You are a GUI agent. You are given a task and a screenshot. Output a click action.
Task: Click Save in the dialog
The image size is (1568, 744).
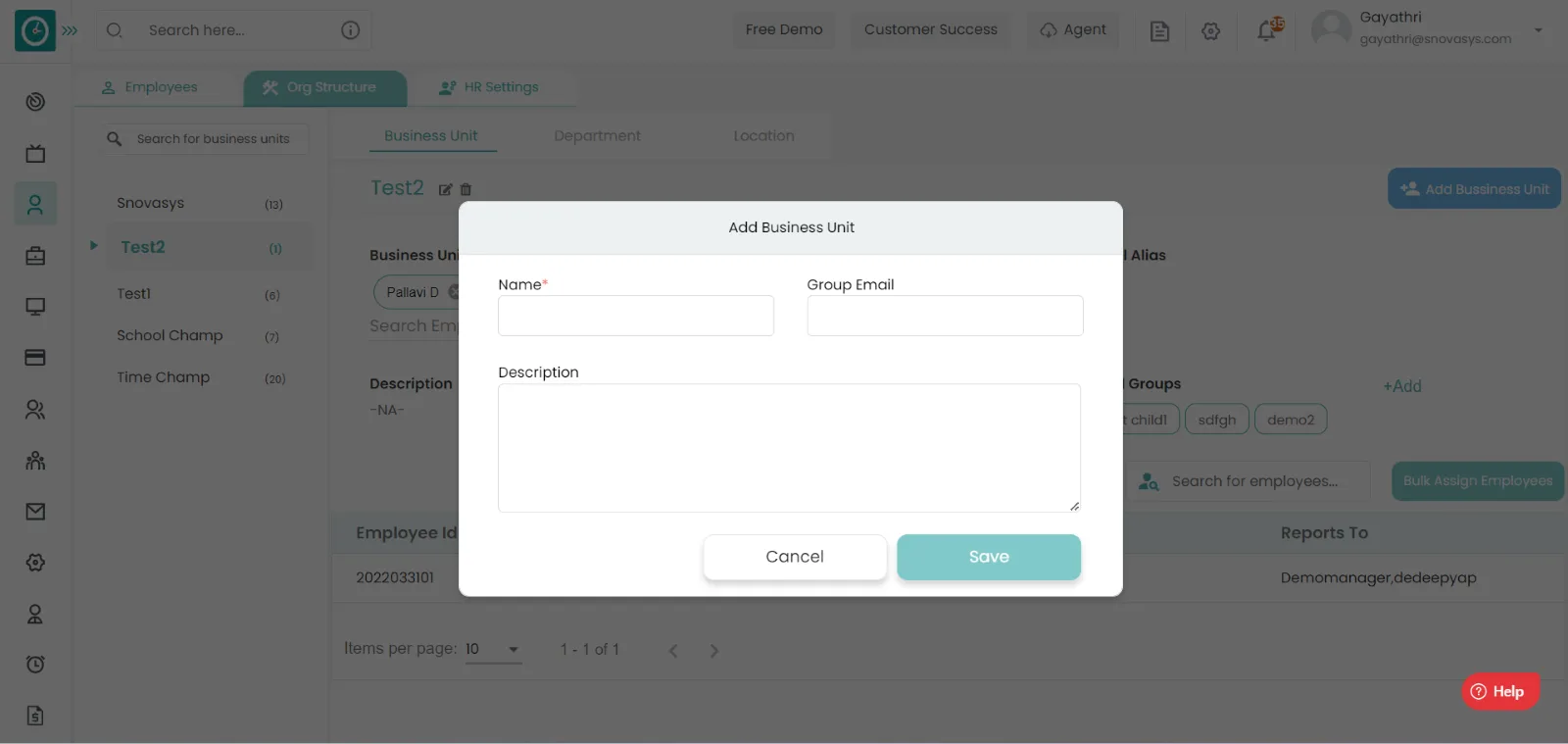[x=989, y=557]
